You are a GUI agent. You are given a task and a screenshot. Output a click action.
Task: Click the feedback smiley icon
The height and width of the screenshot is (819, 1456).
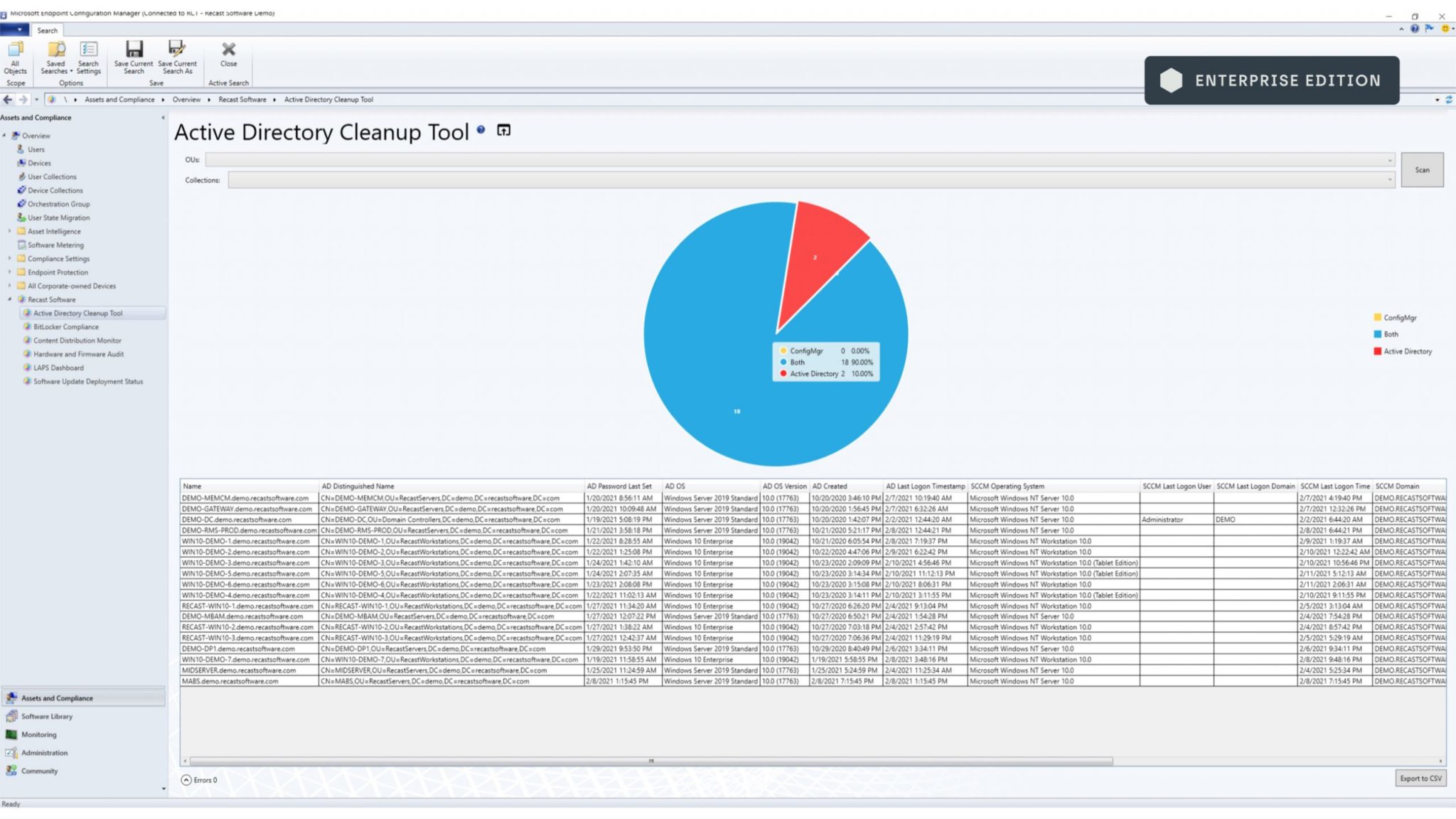(x=1445, y=28)
